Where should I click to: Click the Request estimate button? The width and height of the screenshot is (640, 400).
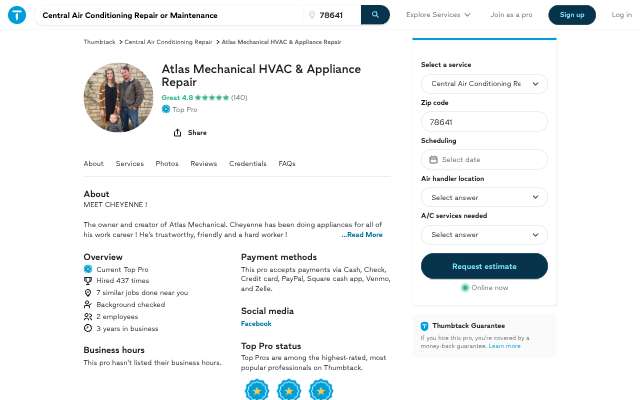[x=484, y=266]
